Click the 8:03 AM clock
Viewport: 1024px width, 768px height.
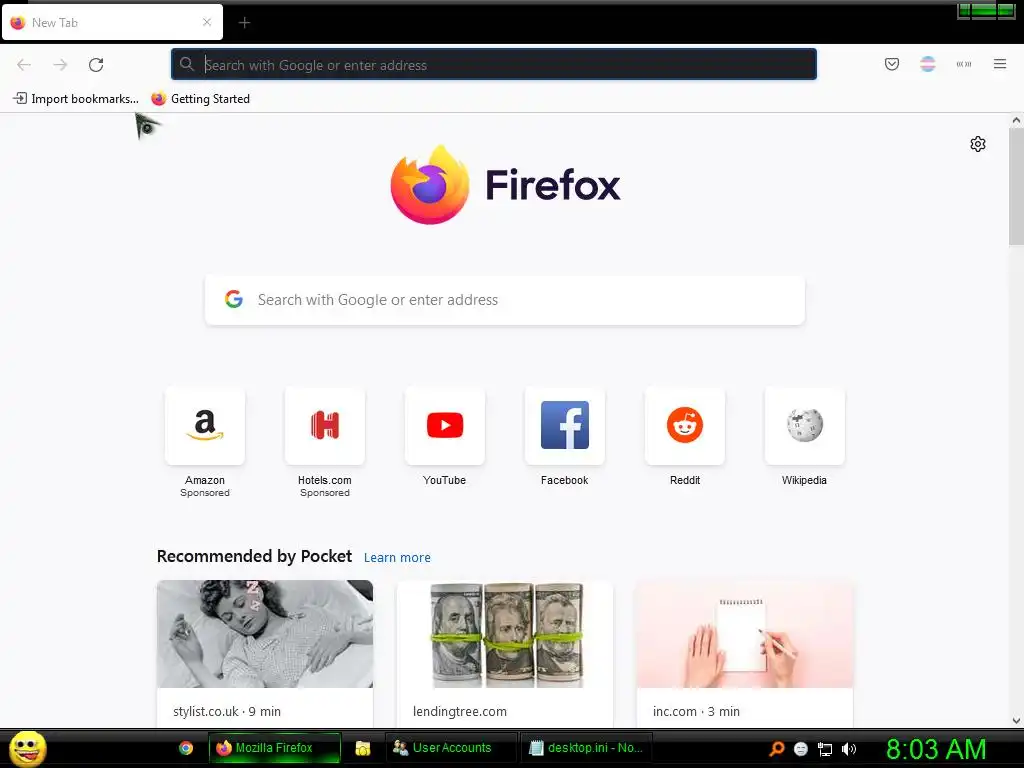(936, 749)
